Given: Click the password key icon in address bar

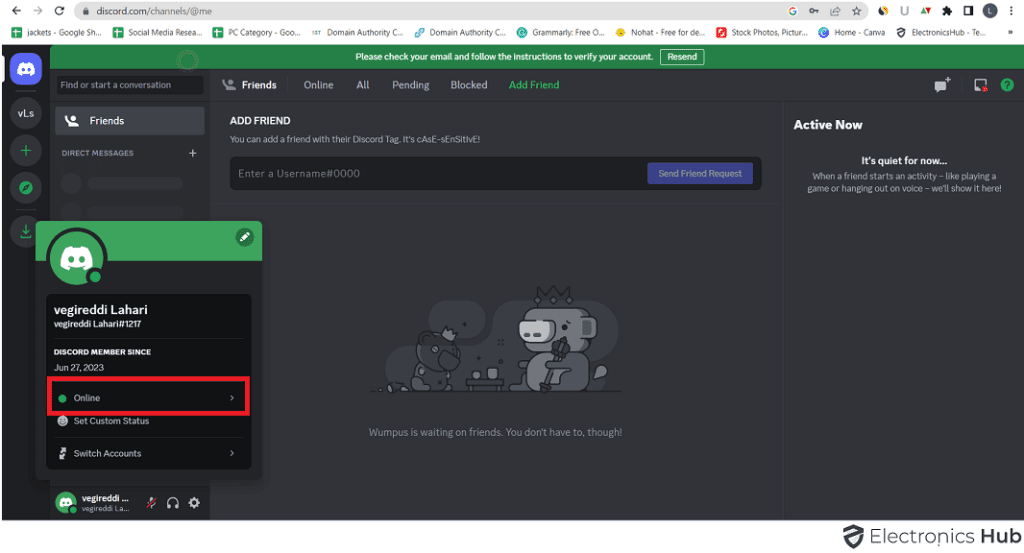Looking at the screenshot, I should pyautogui.click(x=814, y=11).
